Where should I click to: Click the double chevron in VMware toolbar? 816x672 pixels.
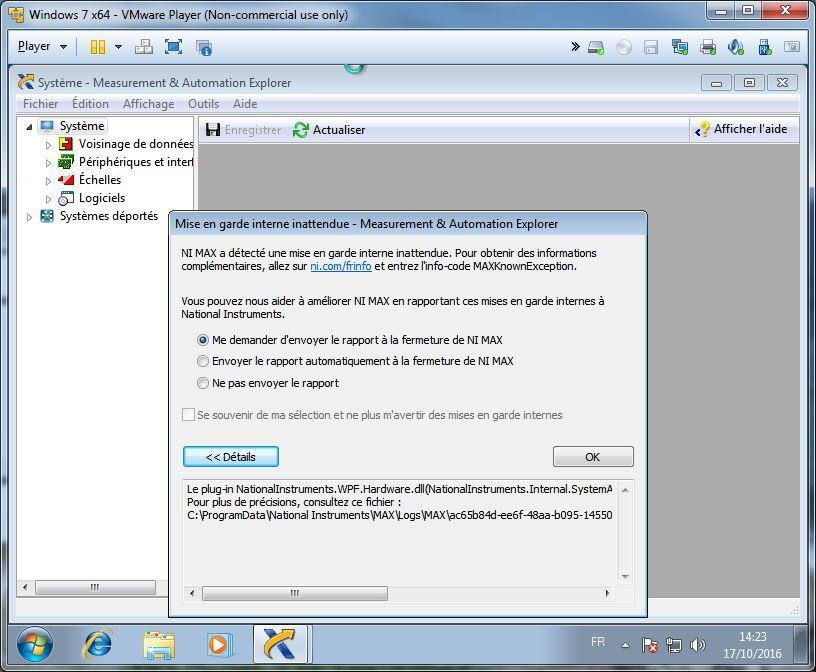[x=575, y=46]
